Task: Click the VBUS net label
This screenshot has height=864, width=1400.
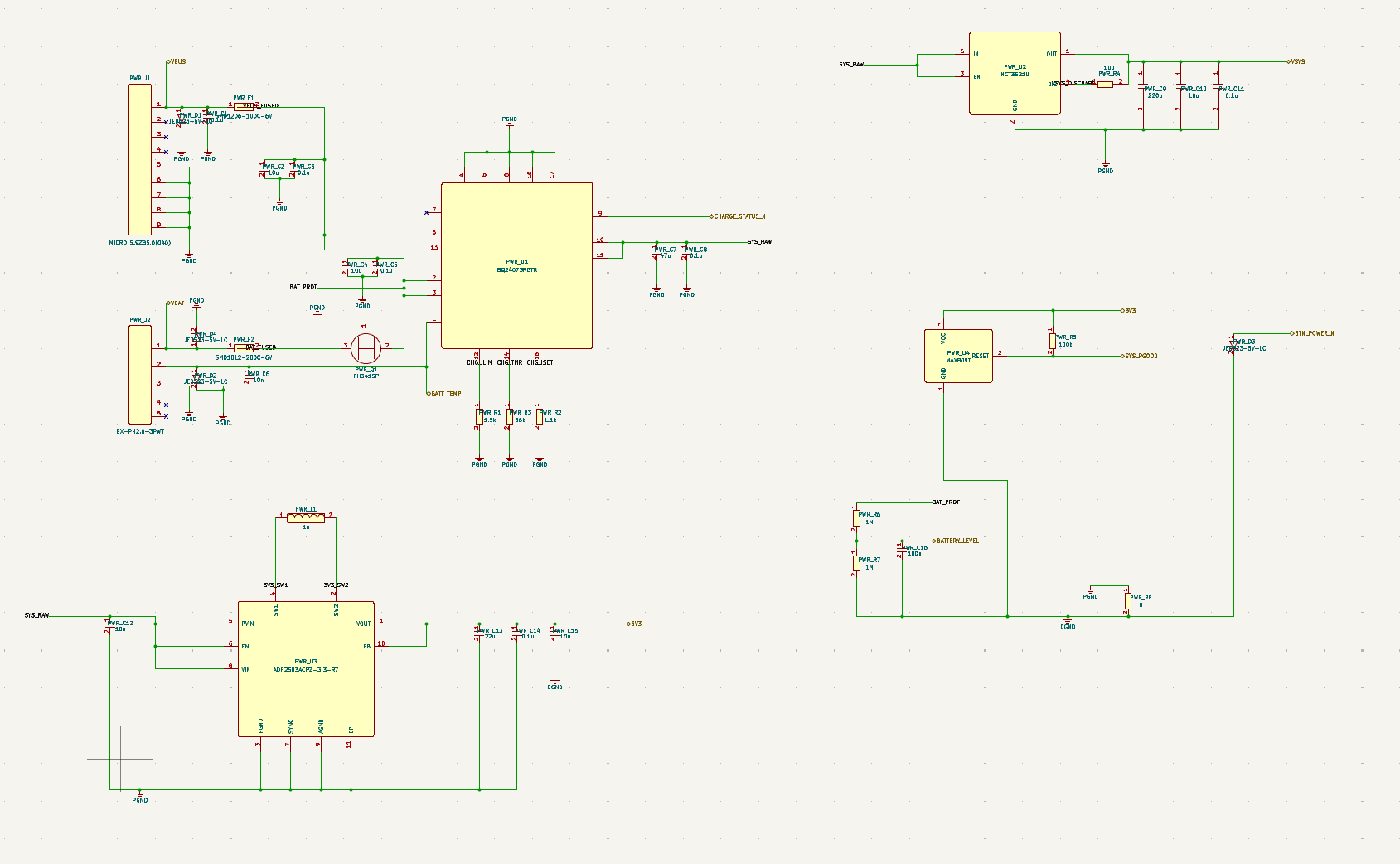Action: [x=177, y=61]
